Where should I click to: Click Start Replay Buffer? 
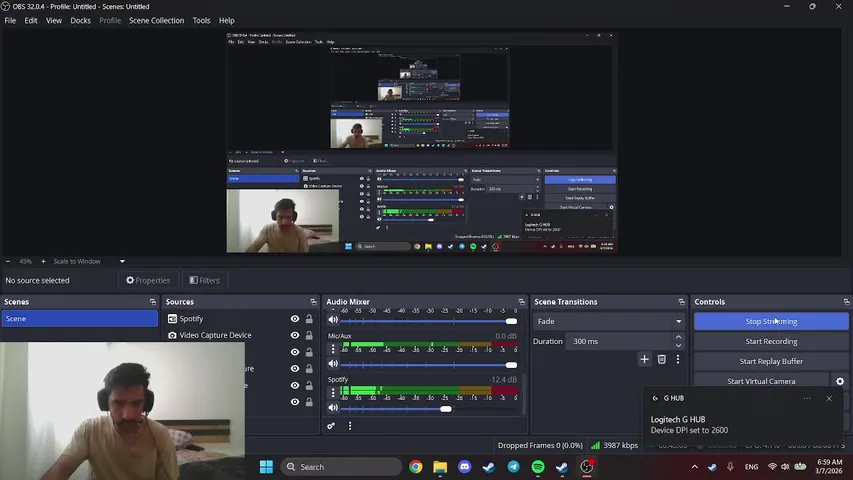(x=771, y=361)
